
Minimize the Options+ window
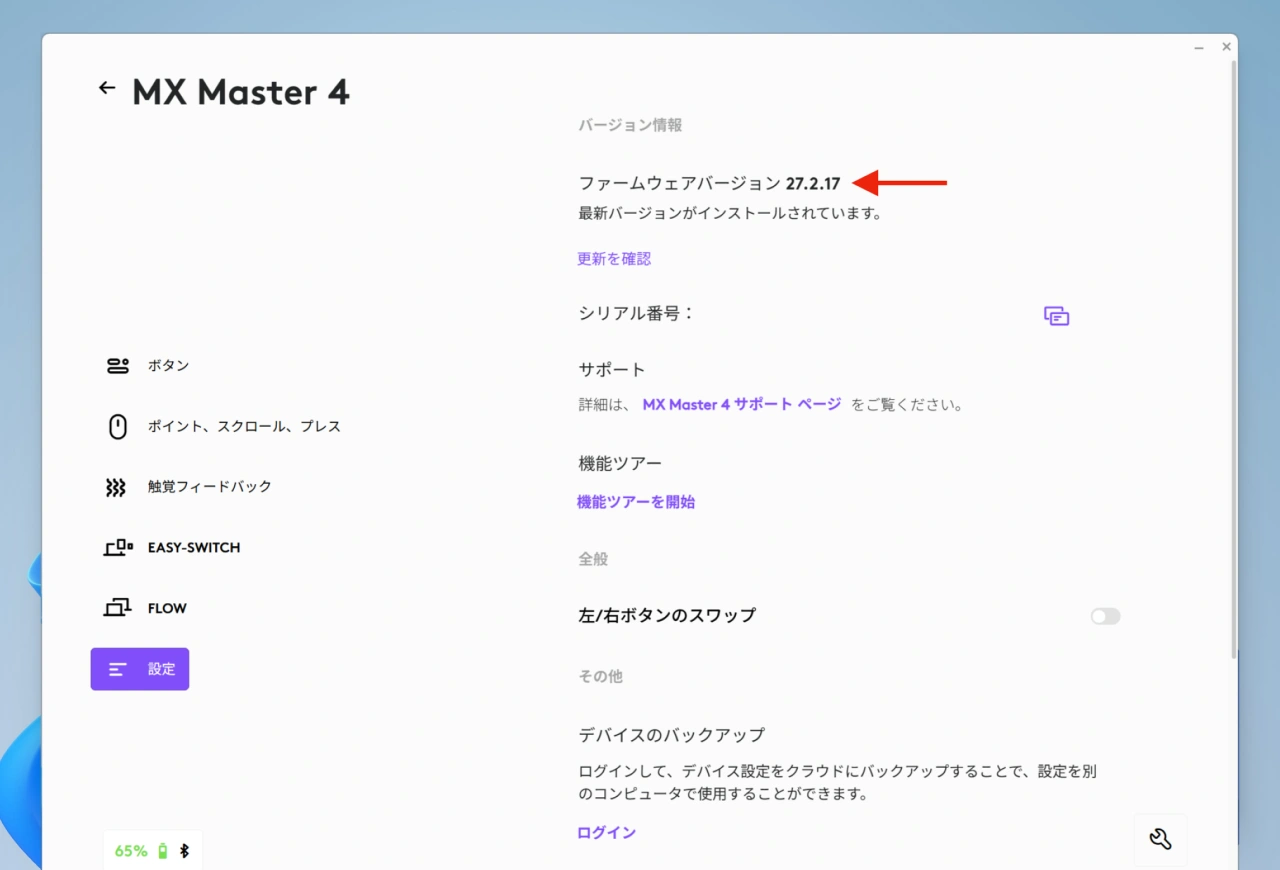(1199, 48)
